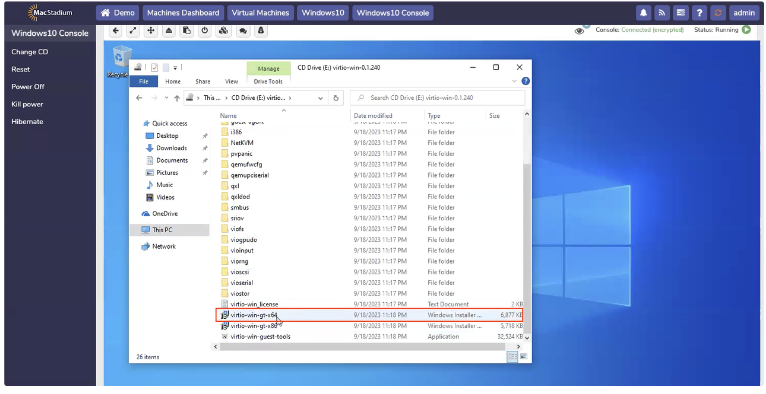Click the clipboard paste icon in console toolbar
The width and height of the screenshot is (766, 394).
pyautogui.click(x=187, y=30)
